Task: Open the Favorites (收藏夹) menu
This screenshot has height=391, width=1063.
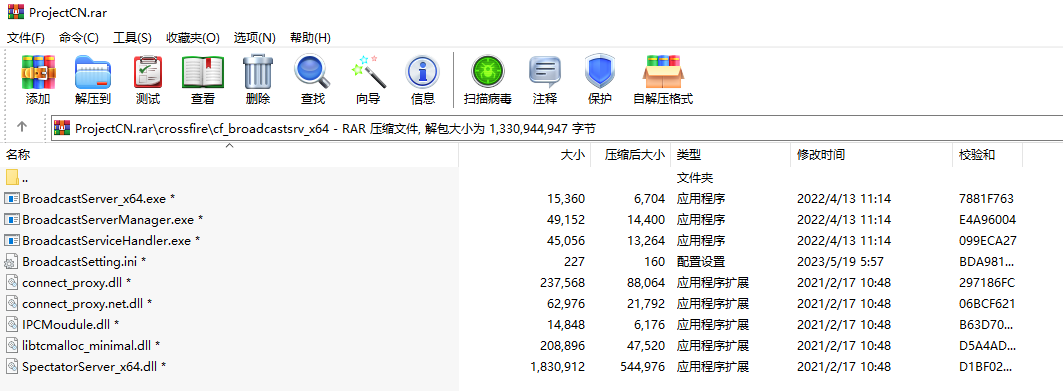Action: (x=193, y=37)
